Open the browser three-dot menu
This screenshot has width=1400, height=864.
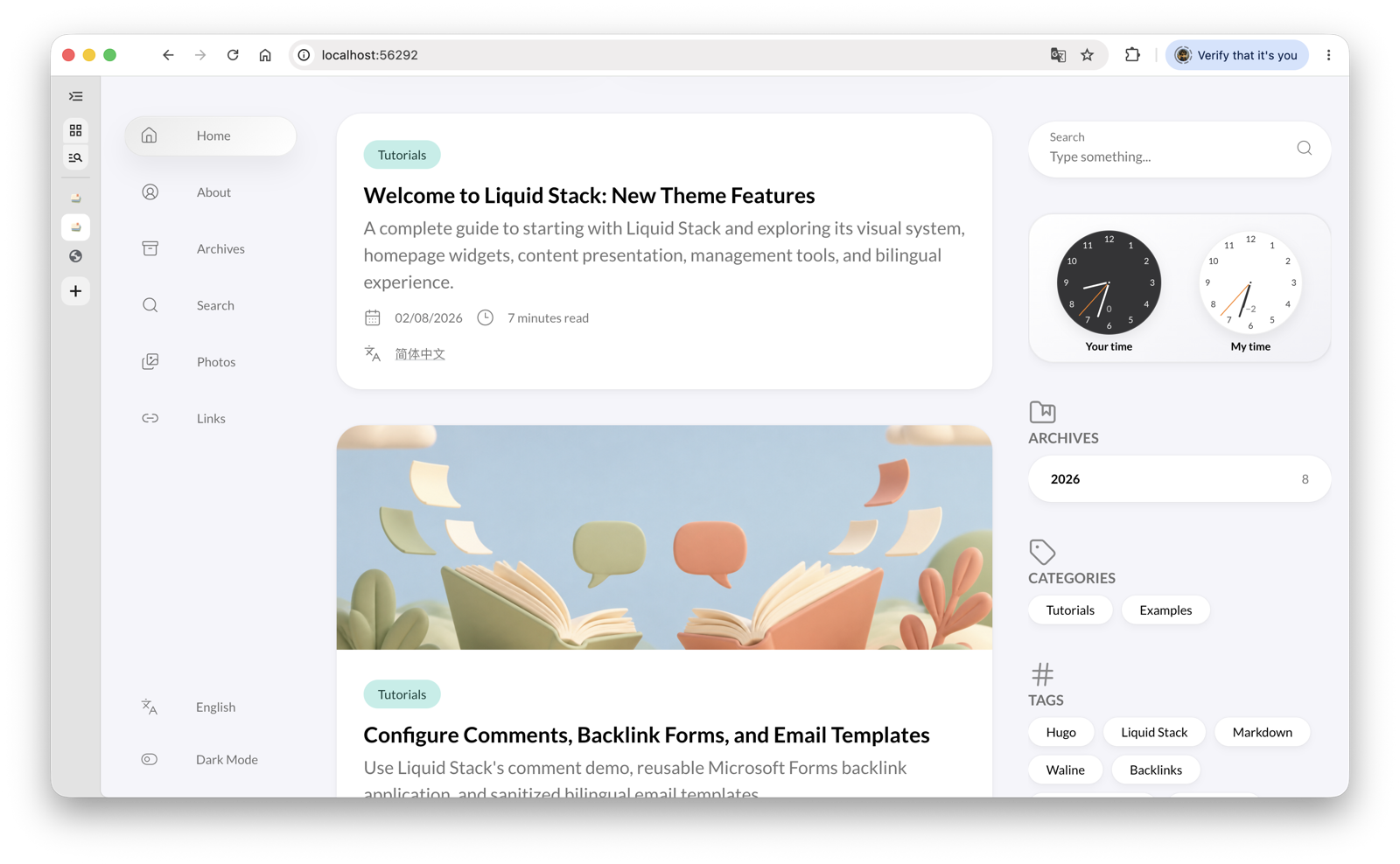pos(1328,55)
